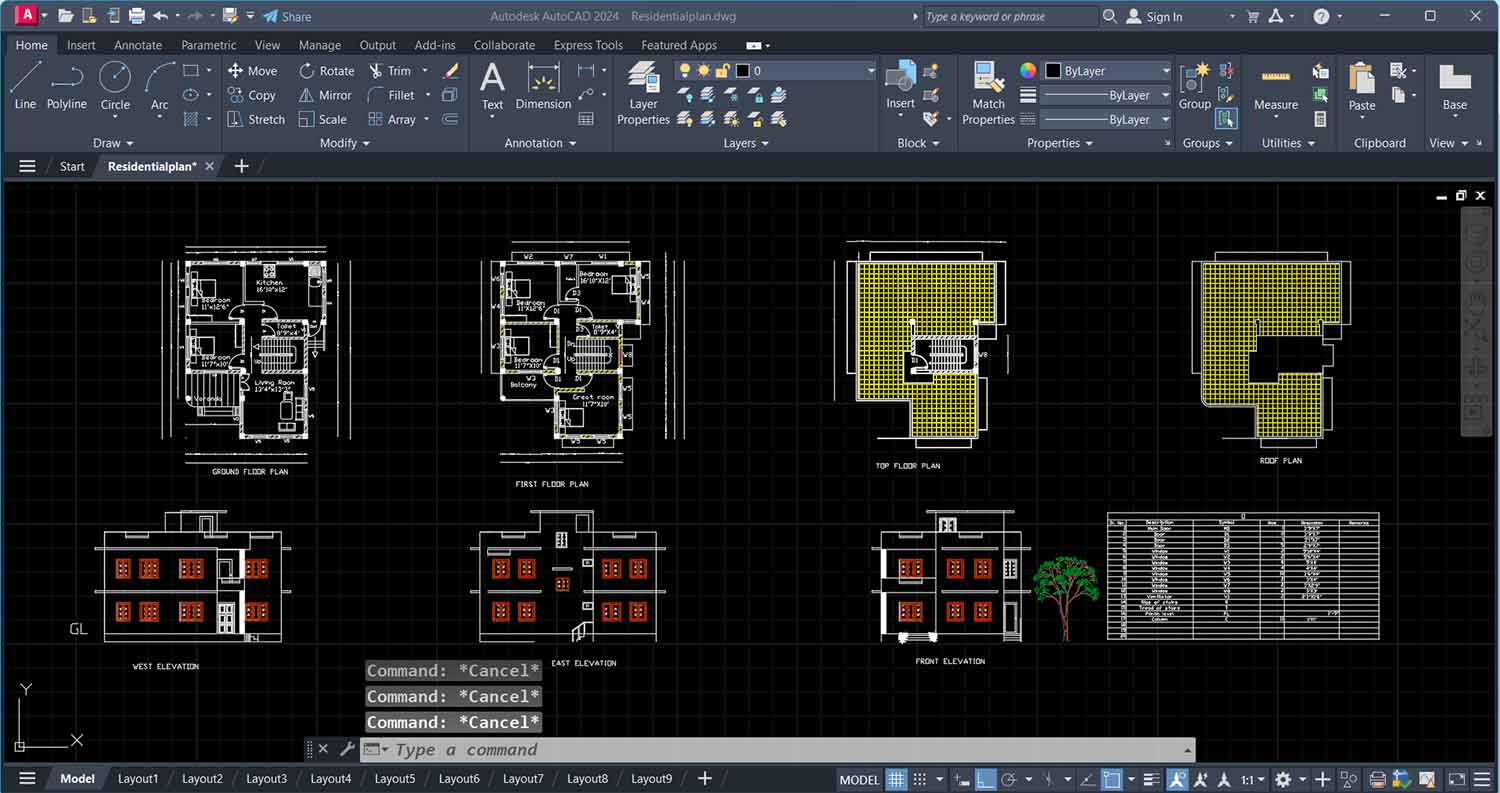Open the Layer Properties manager
Screen dimensions: 1500x793
pos(643,95)
